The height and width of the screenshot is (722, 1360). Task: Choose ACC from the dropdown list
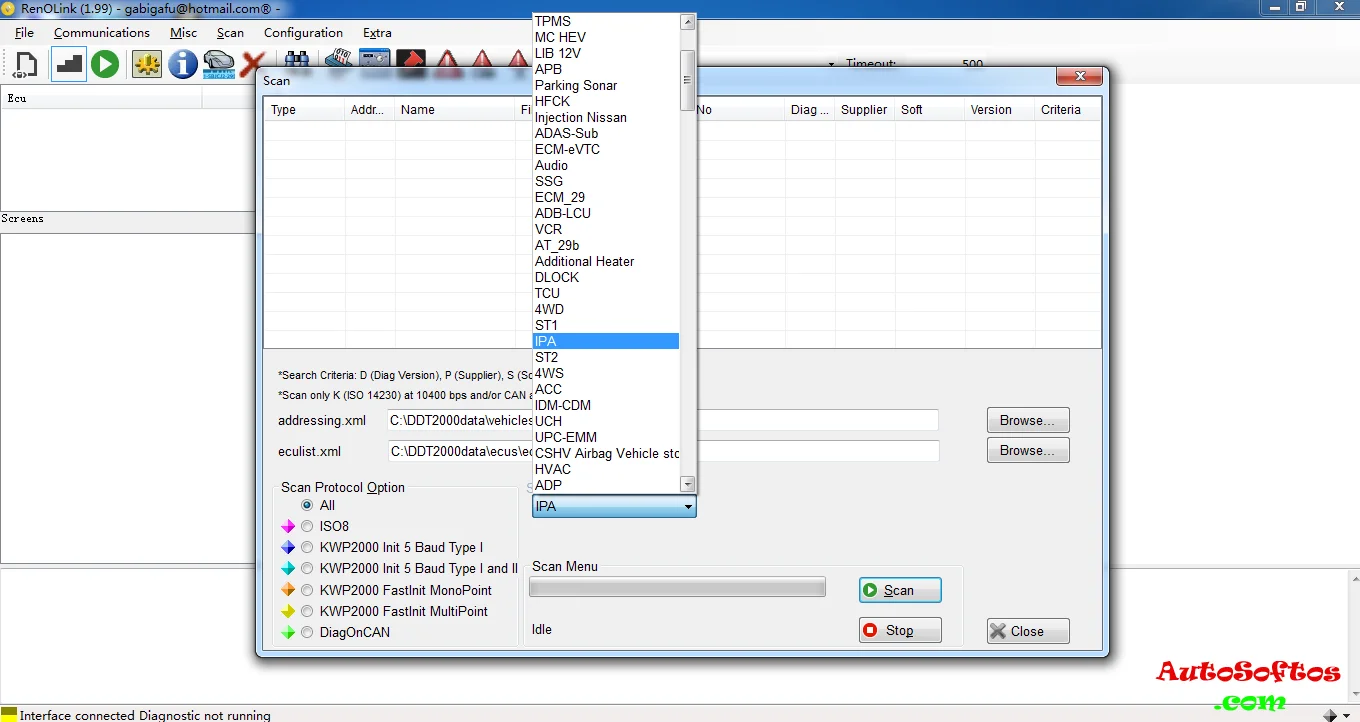coord(548,389)
